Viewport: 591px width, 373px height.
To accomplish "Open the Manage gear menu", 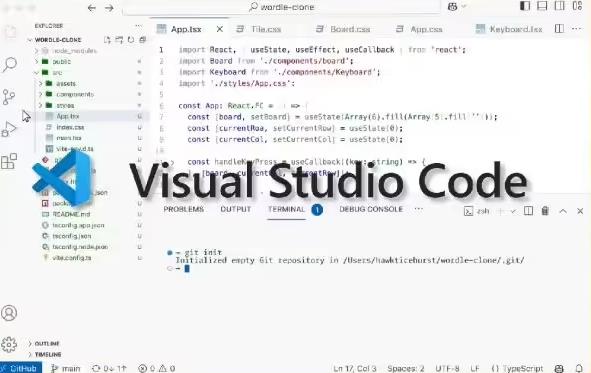I will [9, 344].
